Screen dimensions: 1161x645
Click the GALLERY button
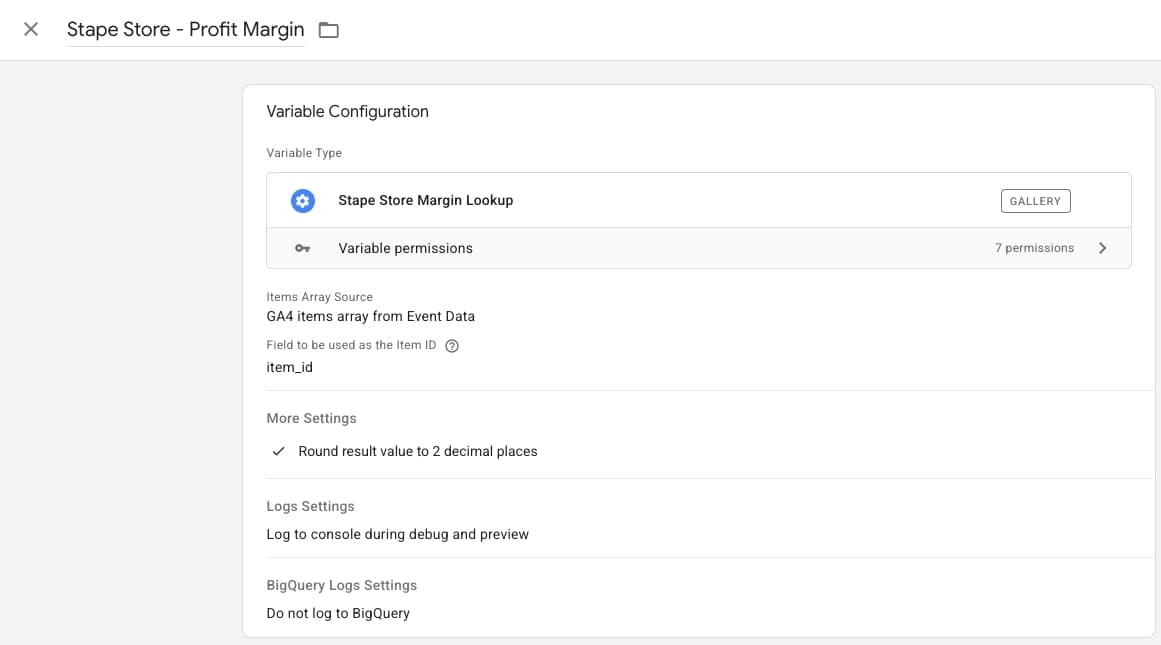tap(1035, 200)
